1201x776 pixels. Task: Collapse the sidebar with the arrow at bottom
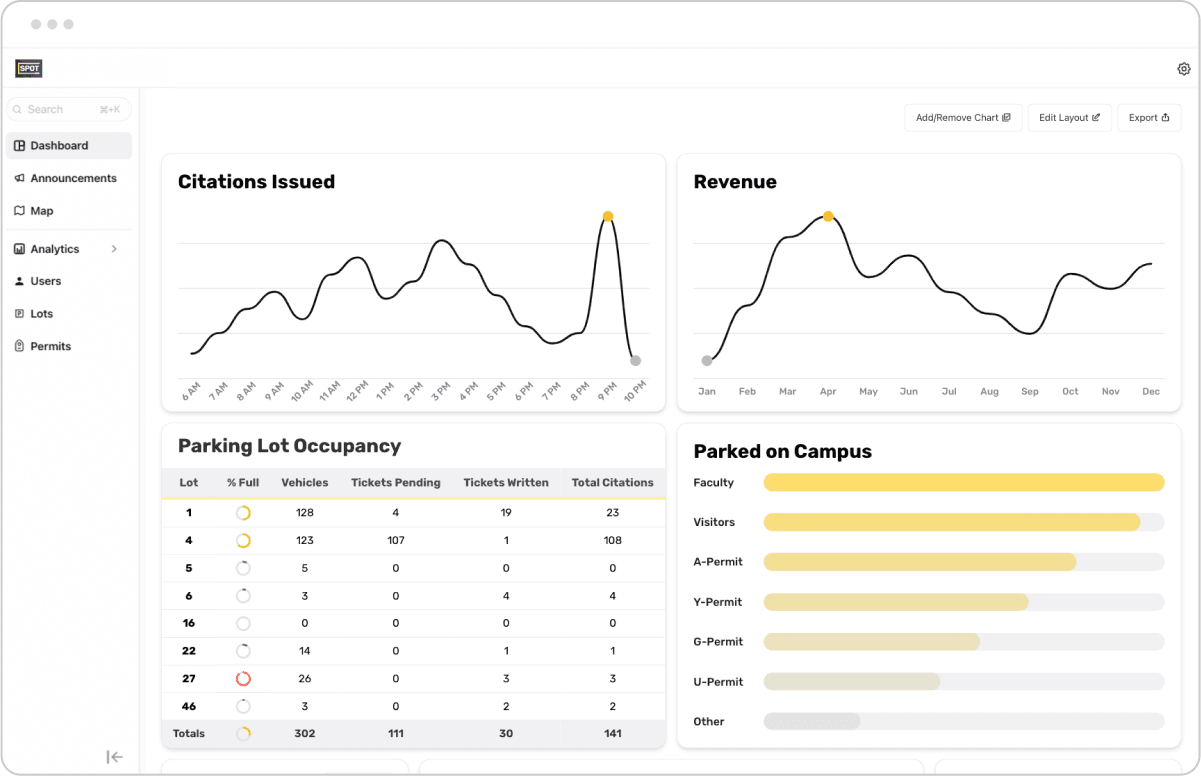[115, 757]
